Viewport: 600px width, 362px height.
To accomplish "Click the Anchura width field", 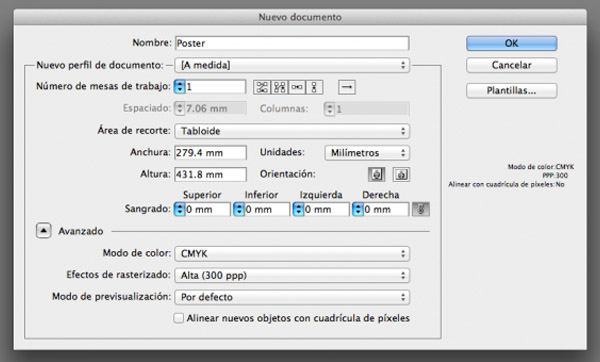I will coord(210,153).
